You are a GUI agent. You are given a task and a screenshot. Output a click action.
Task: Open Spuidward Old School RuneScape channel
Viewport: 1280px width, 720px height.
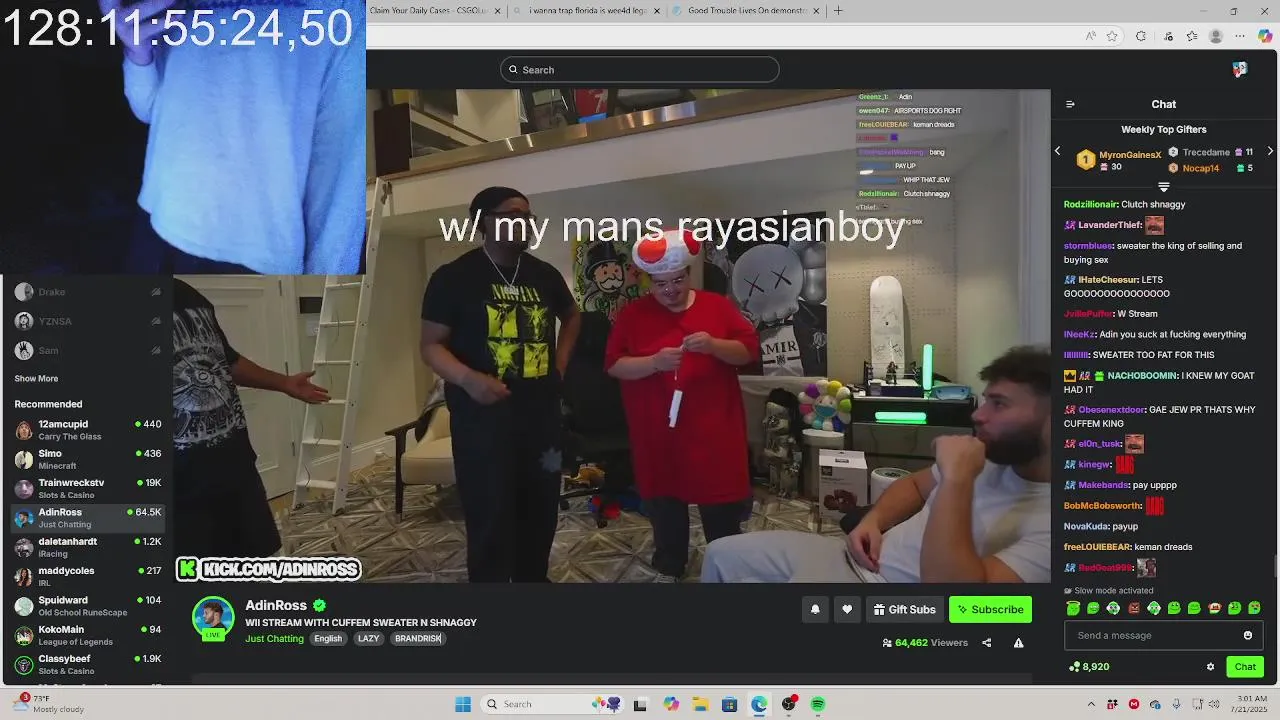tap(87, 606)
